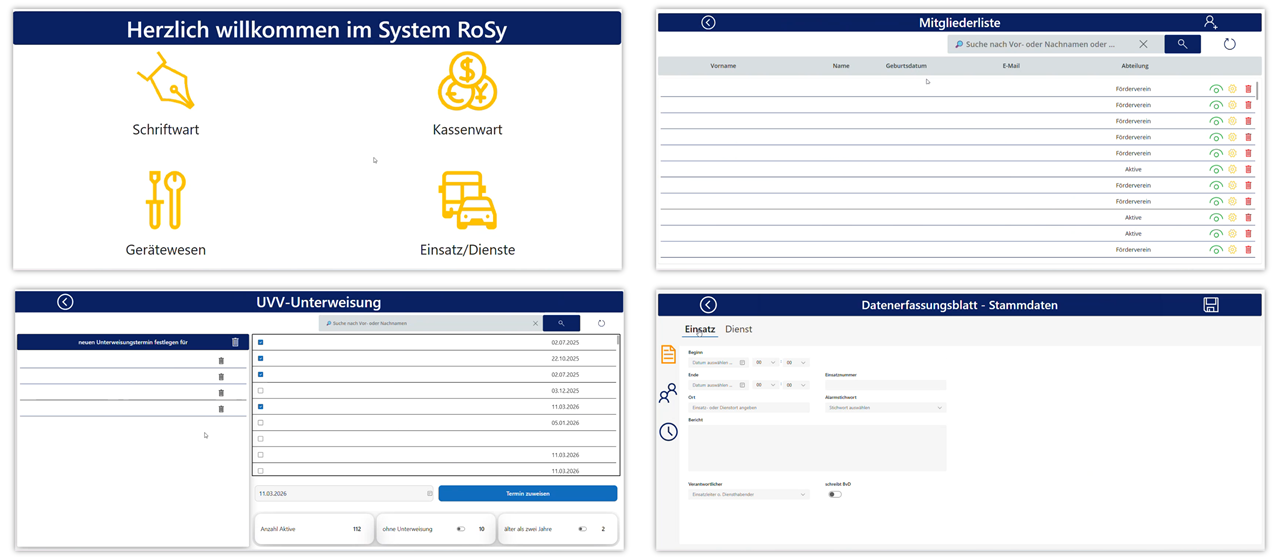Check the row dated 05.01.2026
1280x557 pixels.
(261, 422)
